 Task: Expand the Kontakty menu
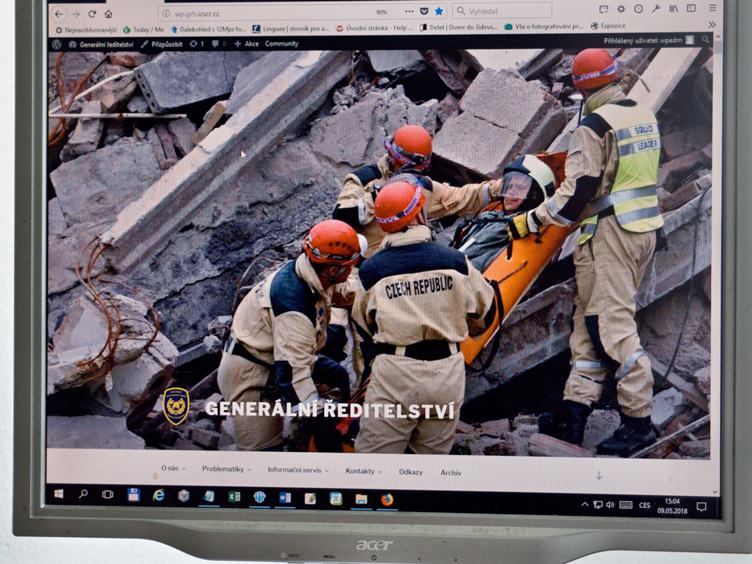click(363, 471)
